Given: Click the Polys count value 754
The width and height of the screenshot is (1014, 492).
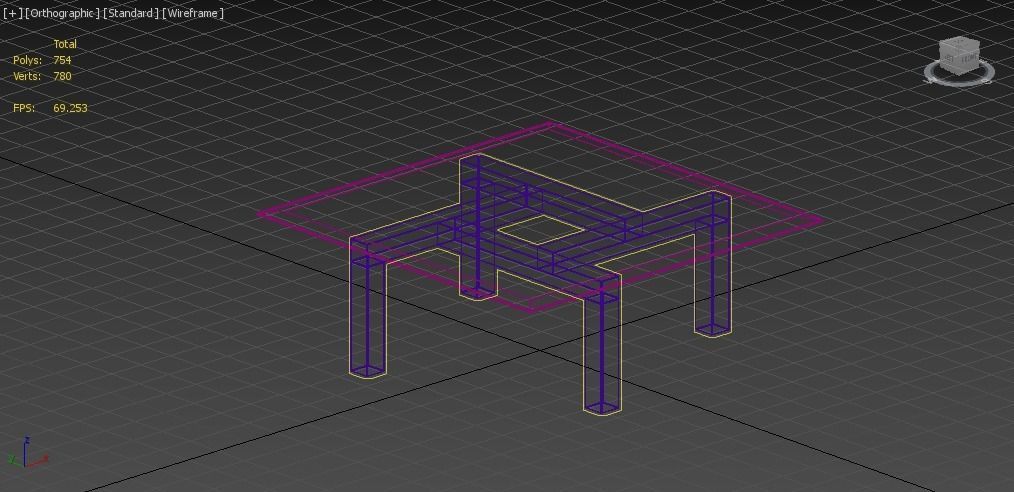Looking at the screenshot, I should [x=62, y=60].
